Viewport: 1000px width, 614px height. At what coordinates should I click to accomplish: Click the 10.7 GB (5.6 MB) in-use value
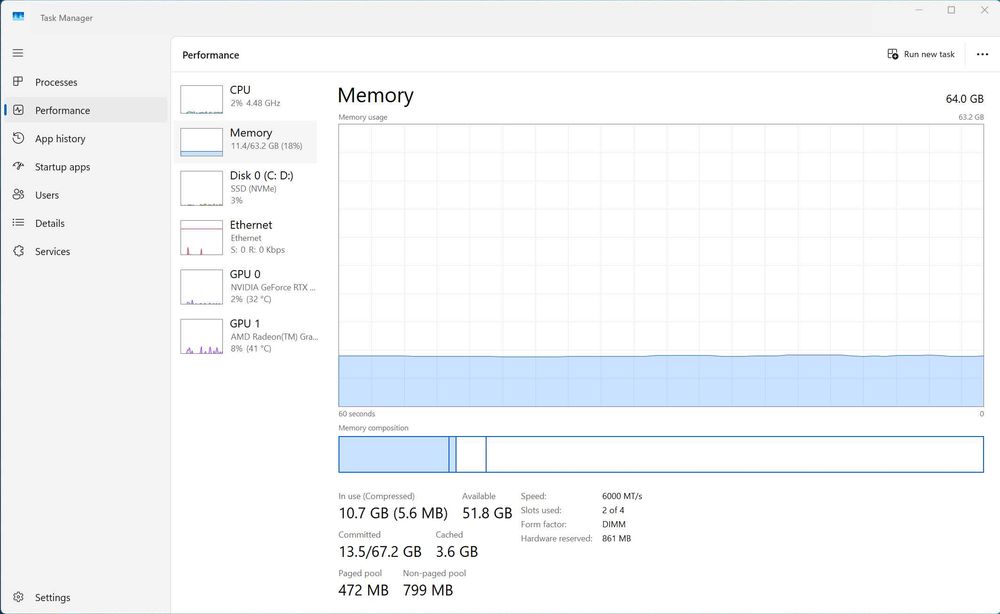tap(393, 513)
